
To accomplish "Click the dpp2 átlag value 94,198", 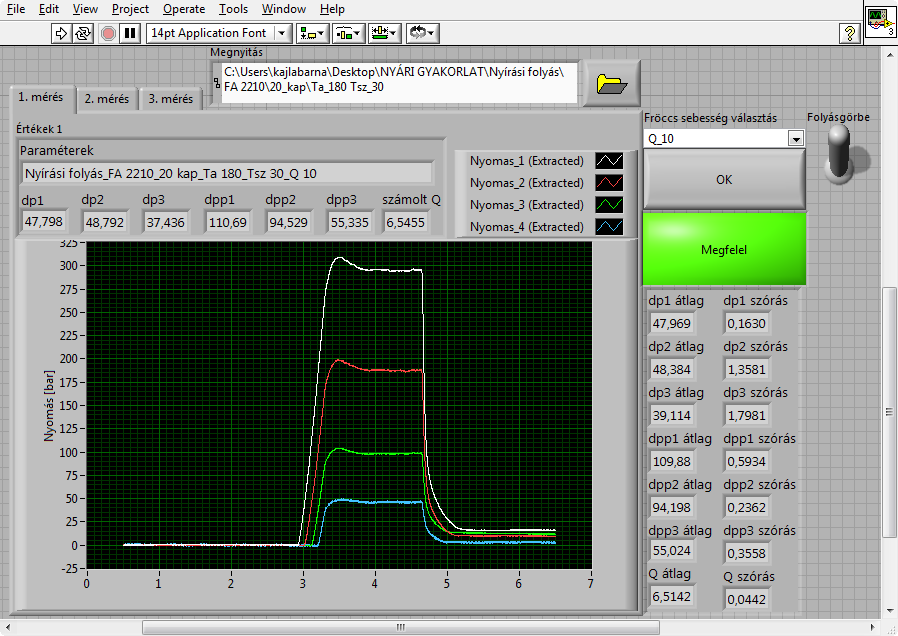I will tap(672, 507).
